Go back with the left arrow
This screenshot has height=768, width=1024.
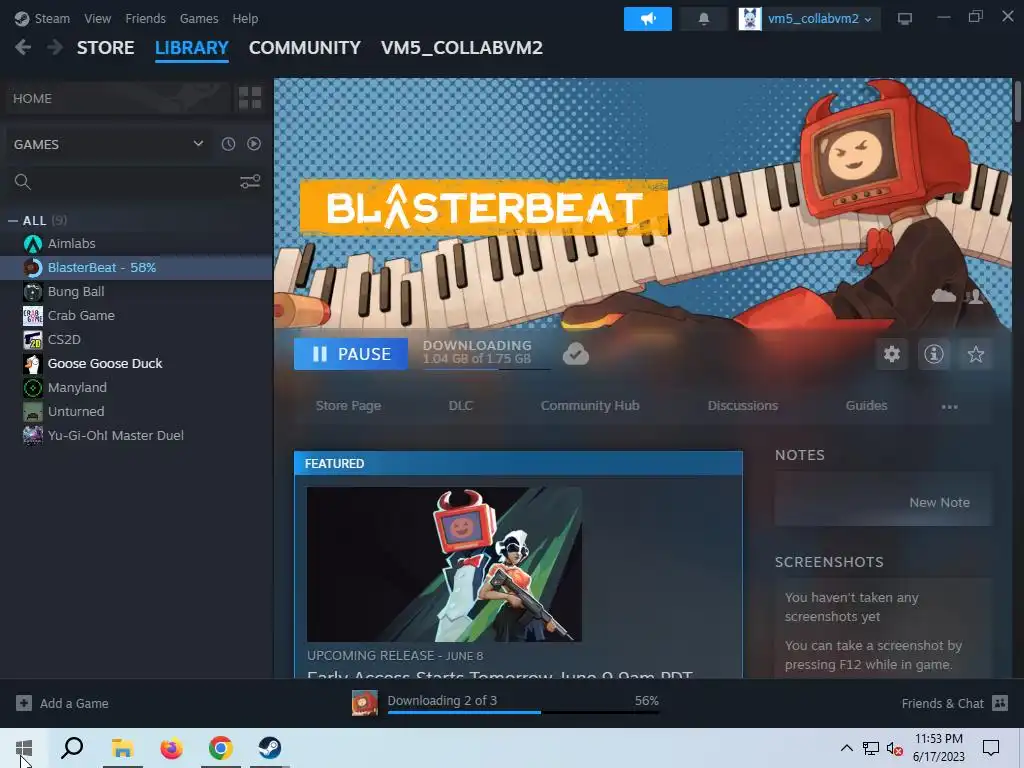pos(23,48)
